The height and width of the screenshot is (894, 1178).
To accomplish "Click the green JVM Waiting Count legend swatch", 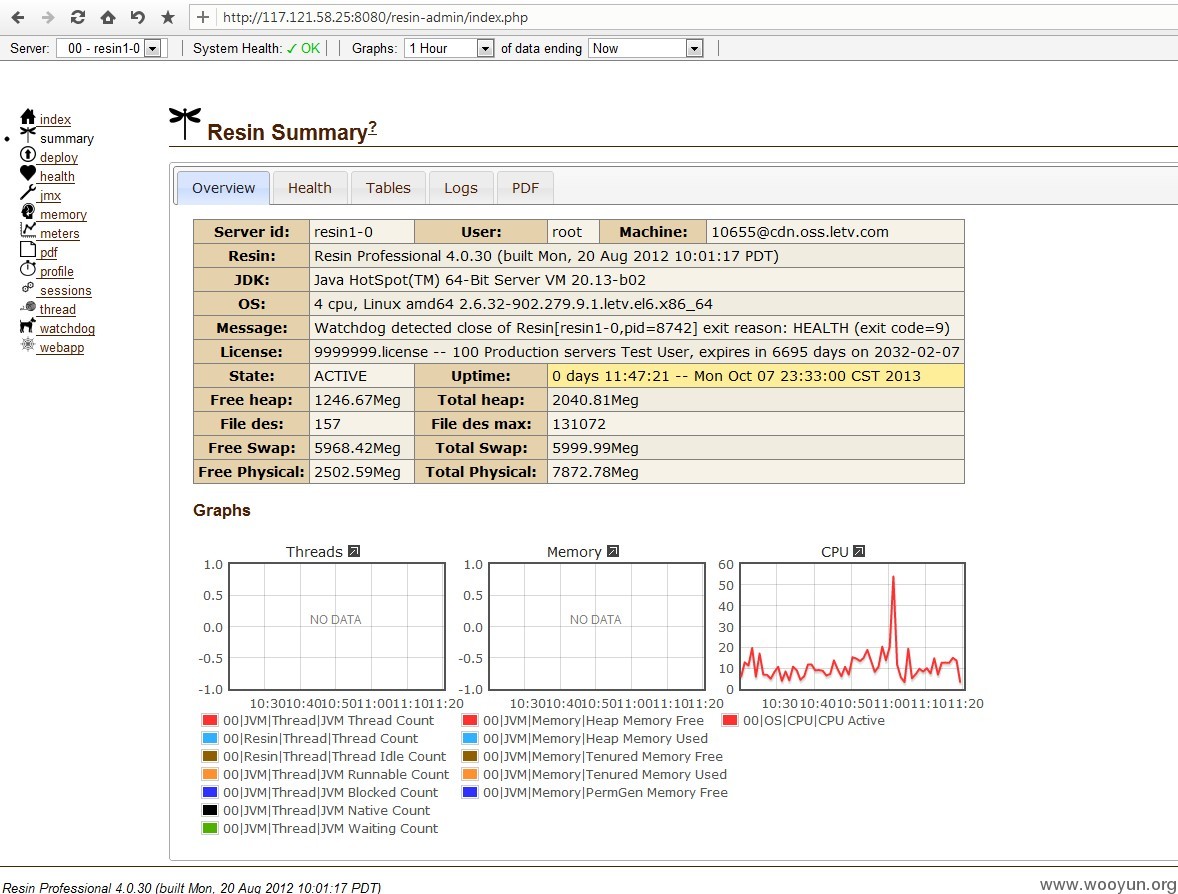I will point(210,829).
